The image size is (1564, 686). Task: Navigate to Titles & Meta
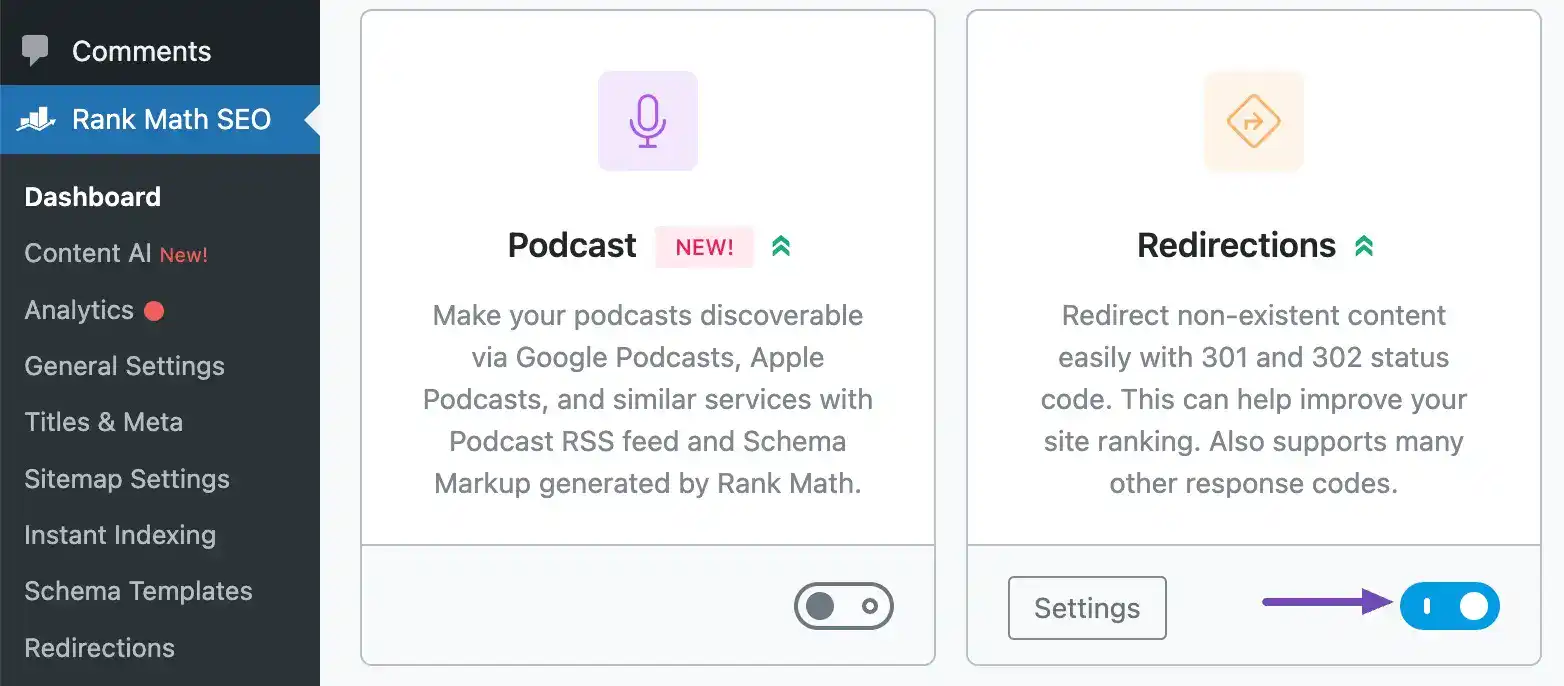[x=103, y=422]
